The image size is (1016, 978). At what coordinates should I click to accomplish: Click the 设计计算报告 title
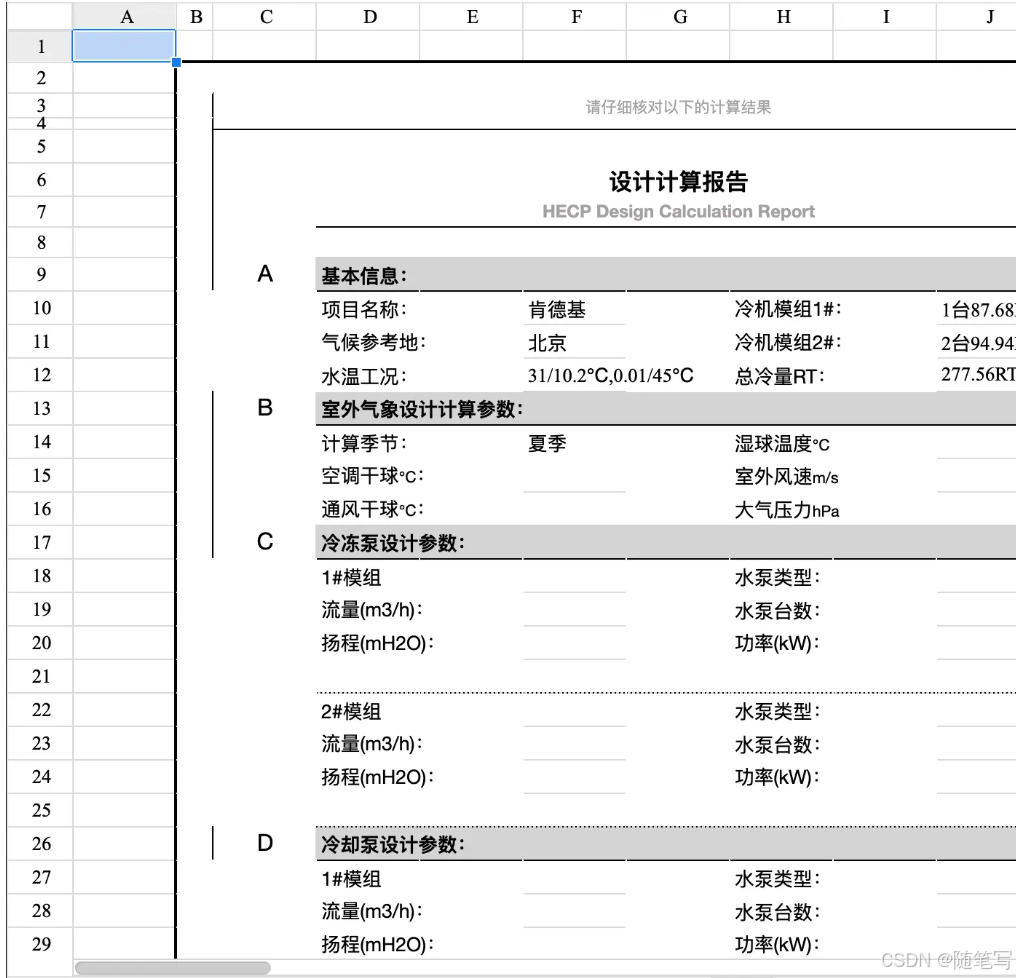click(x=678, y=182)
